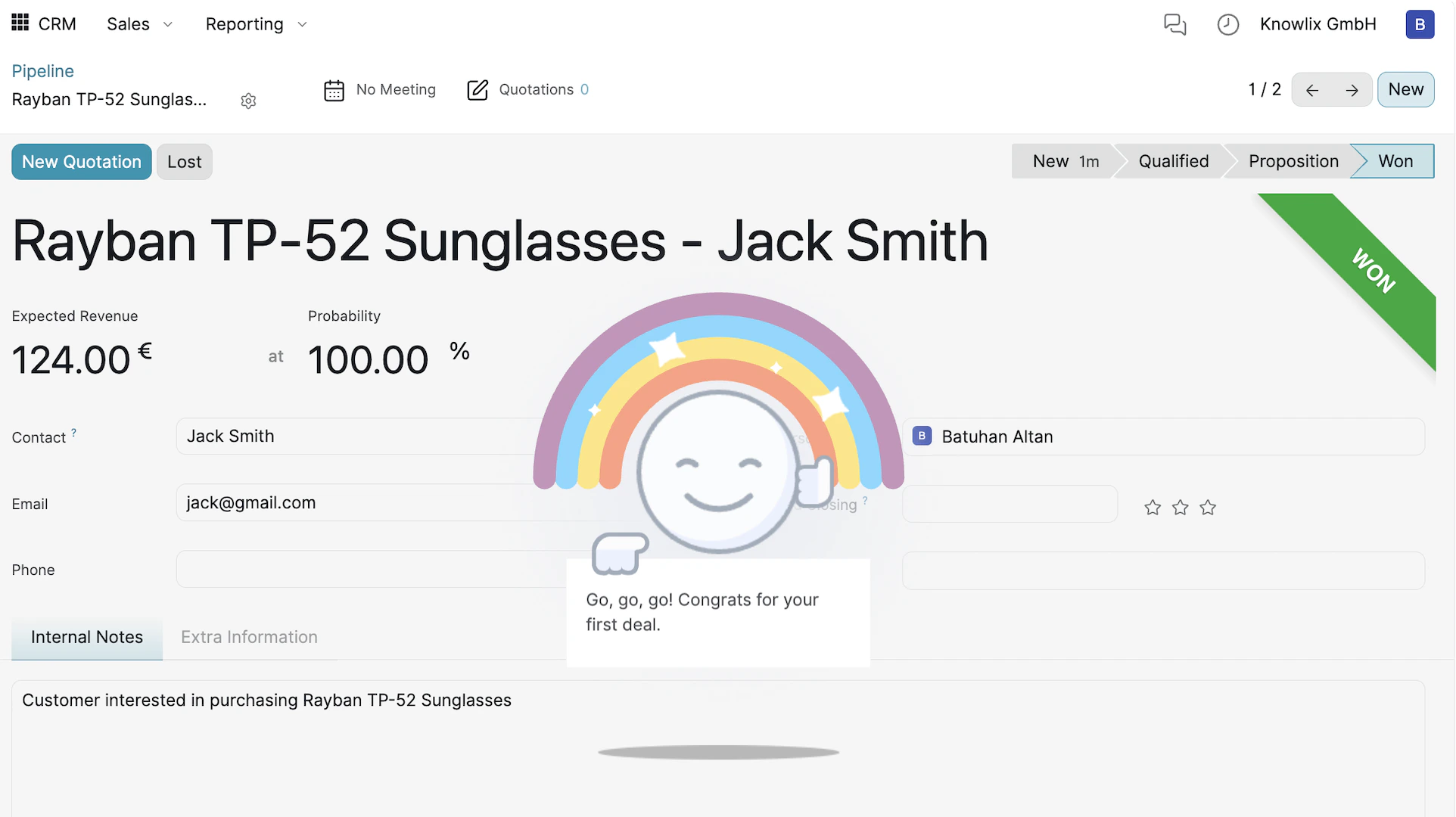The height and width of the screenshot is (817, 1456).
Task: Set priority to one star
Action: pos(1153,508)
